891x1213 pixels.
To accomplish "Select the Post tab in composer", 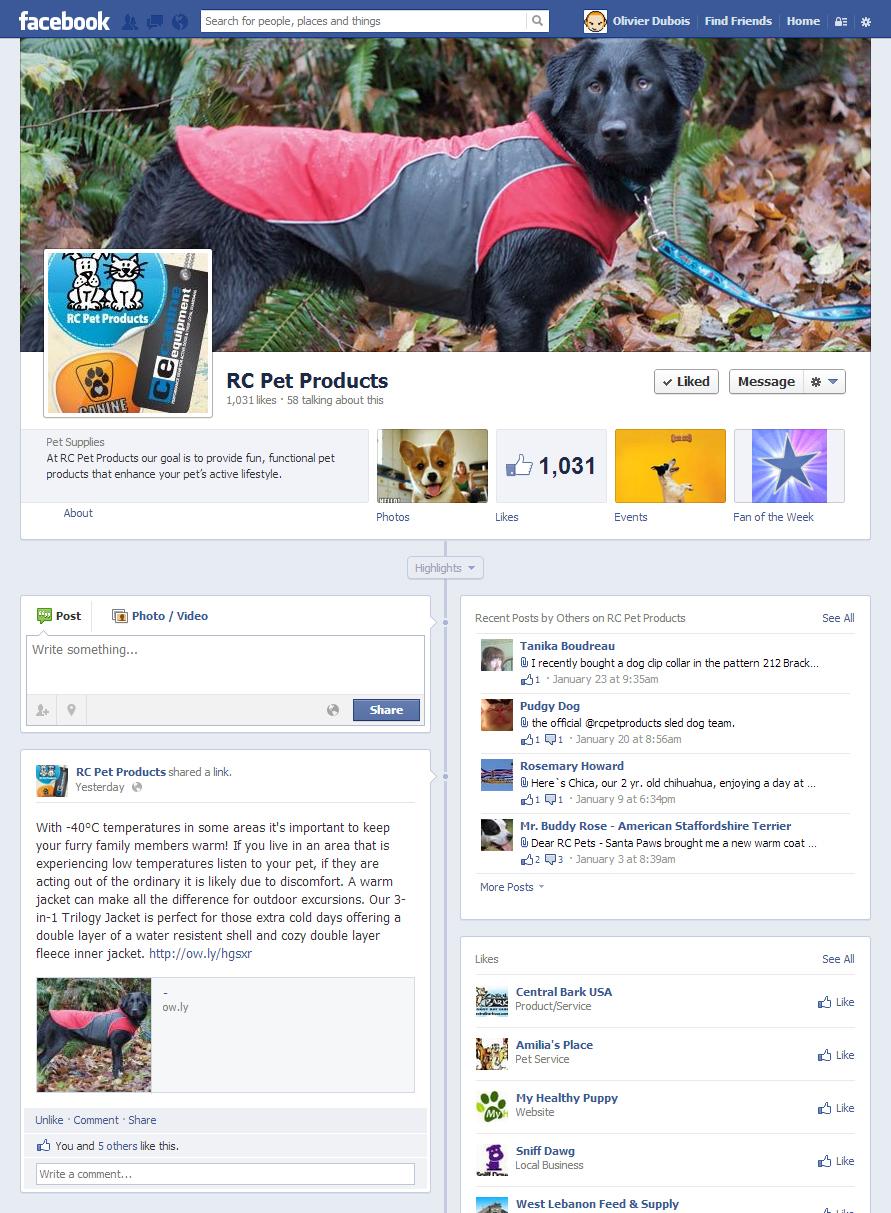I will click(59, 616).
